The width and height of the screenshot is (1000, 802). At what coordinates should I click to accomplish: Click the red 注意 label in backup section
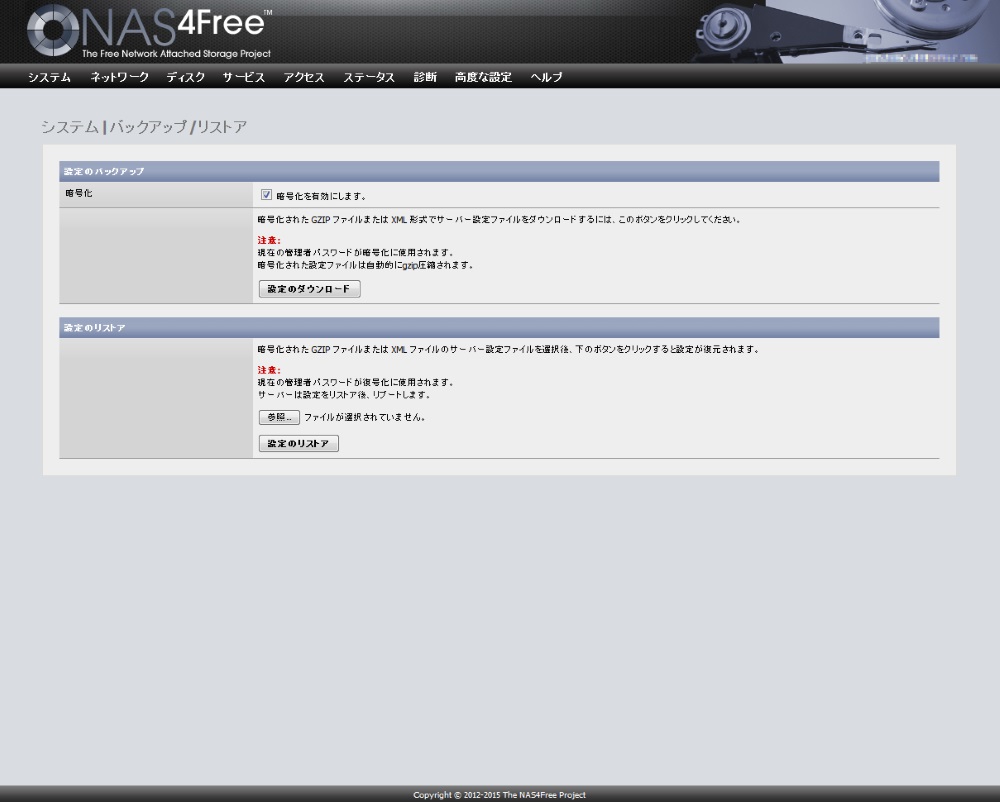pos(268,240)
